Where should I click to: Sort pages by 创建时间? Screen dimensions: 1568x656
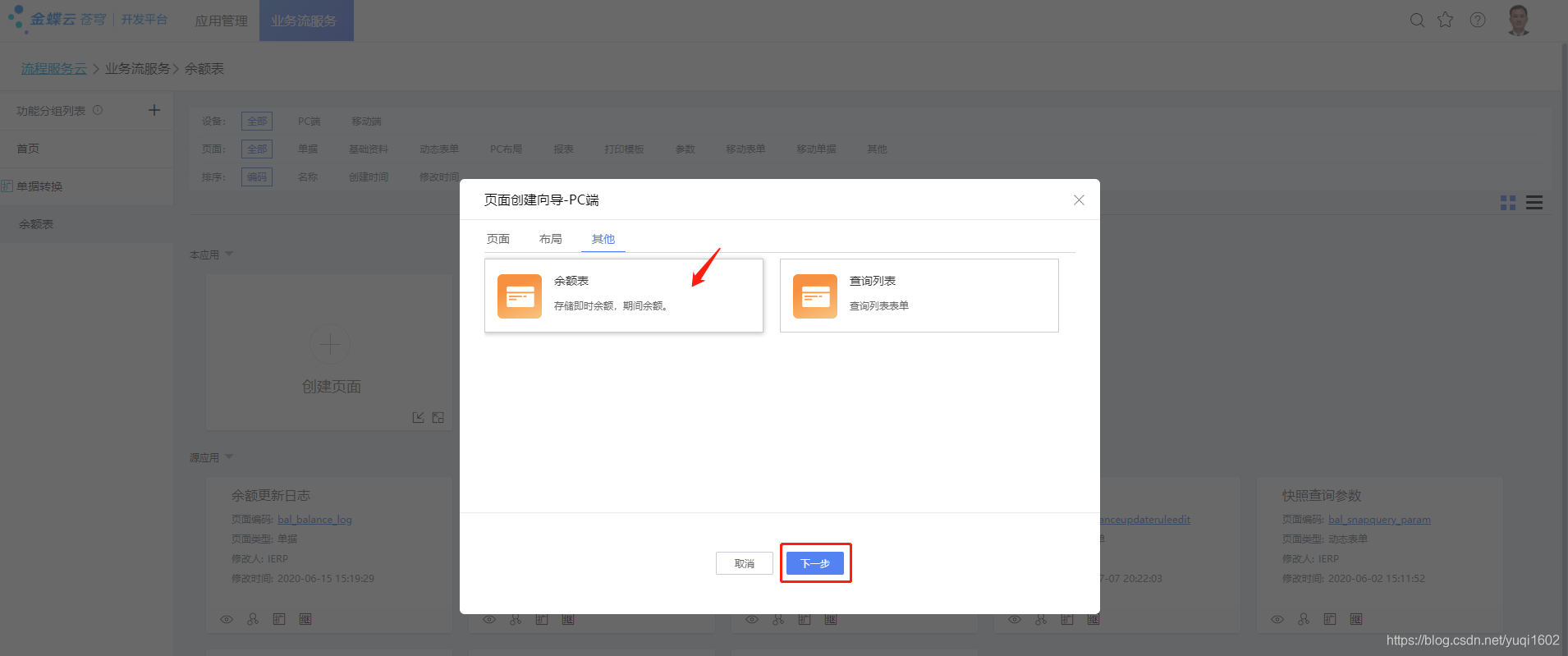coord(369,177)
